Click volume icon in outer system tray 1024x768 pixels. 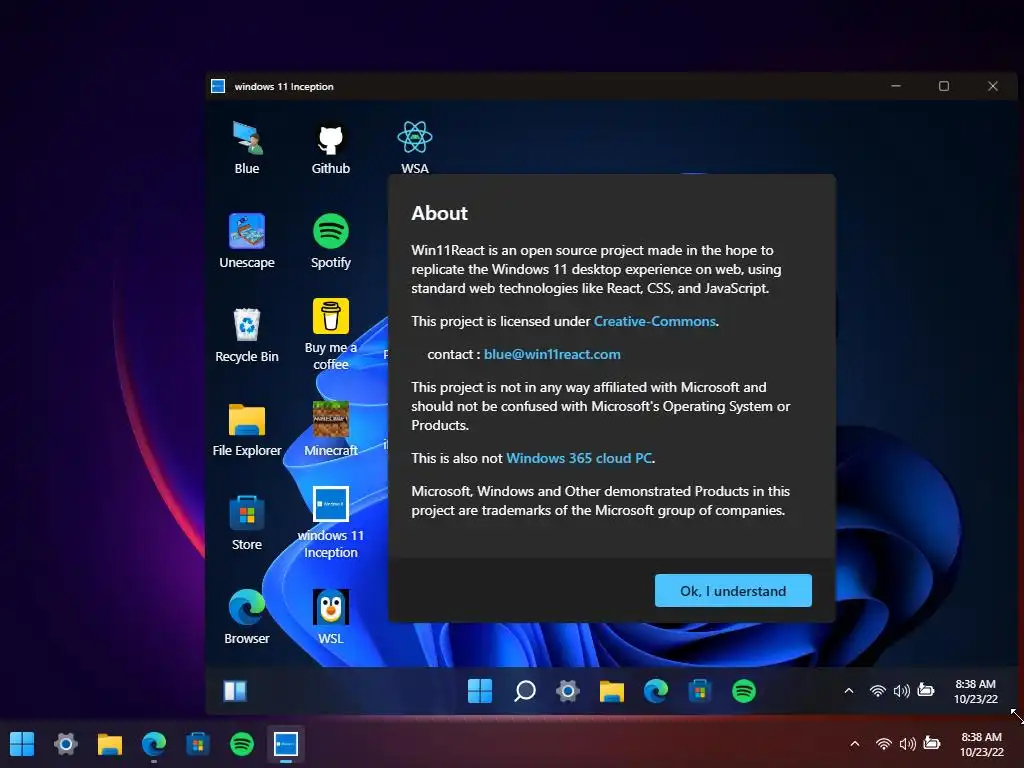coord(907,744)
